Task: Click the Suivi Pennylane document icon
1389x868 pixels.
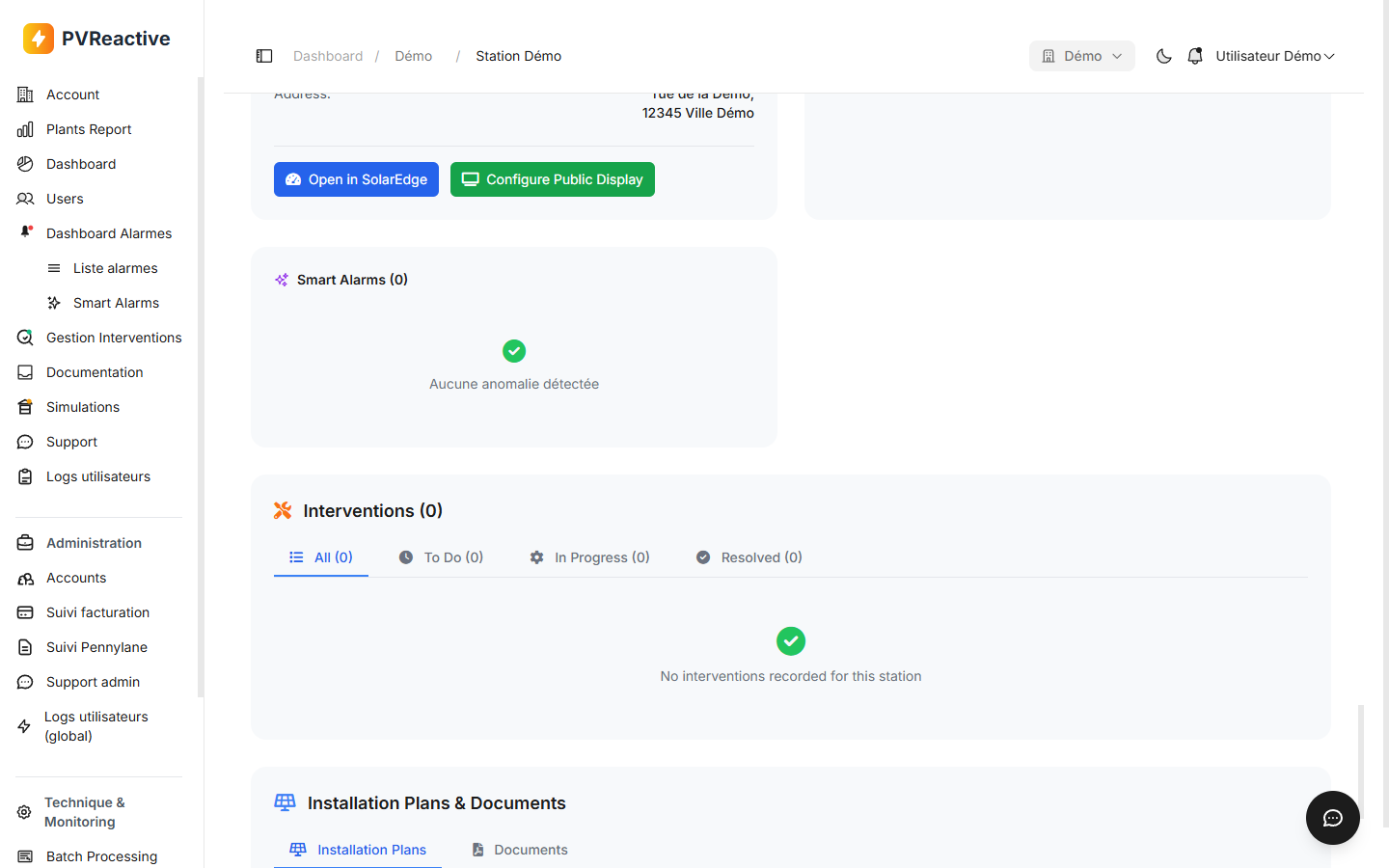Action: (25, 647)
